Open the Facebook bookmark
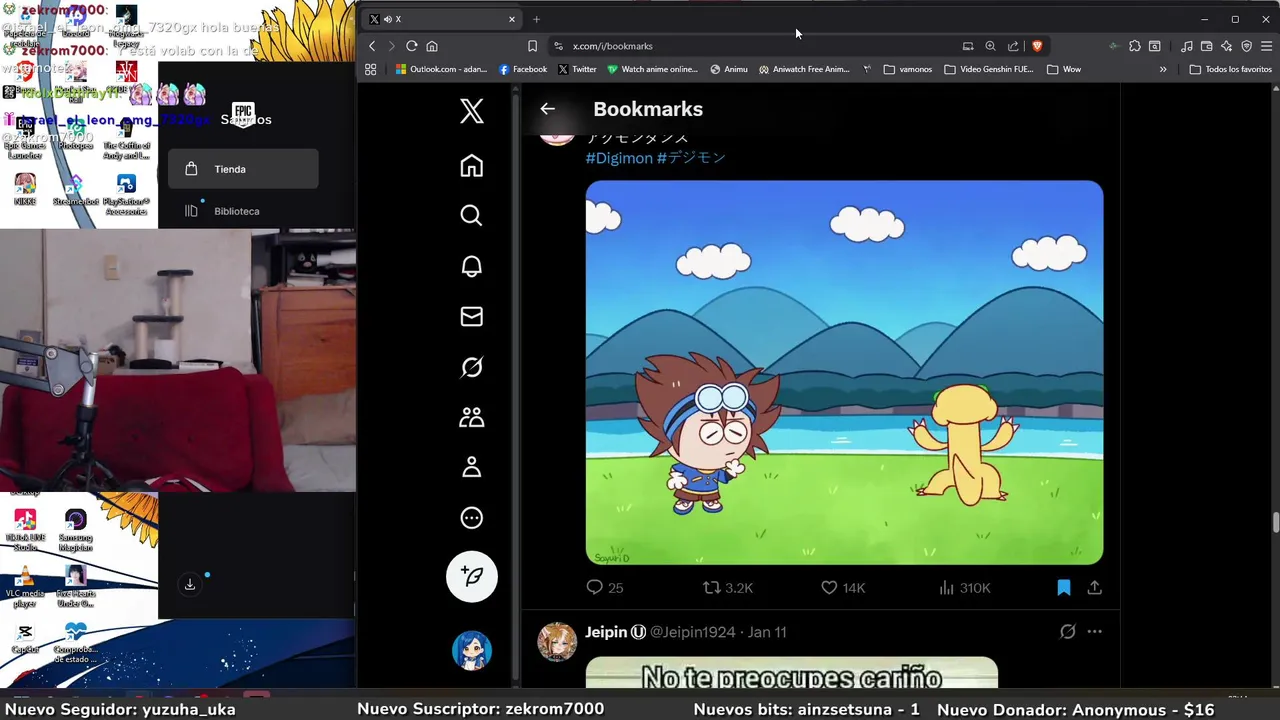Screen dimensions: 1280x720 tap(522, 69)
